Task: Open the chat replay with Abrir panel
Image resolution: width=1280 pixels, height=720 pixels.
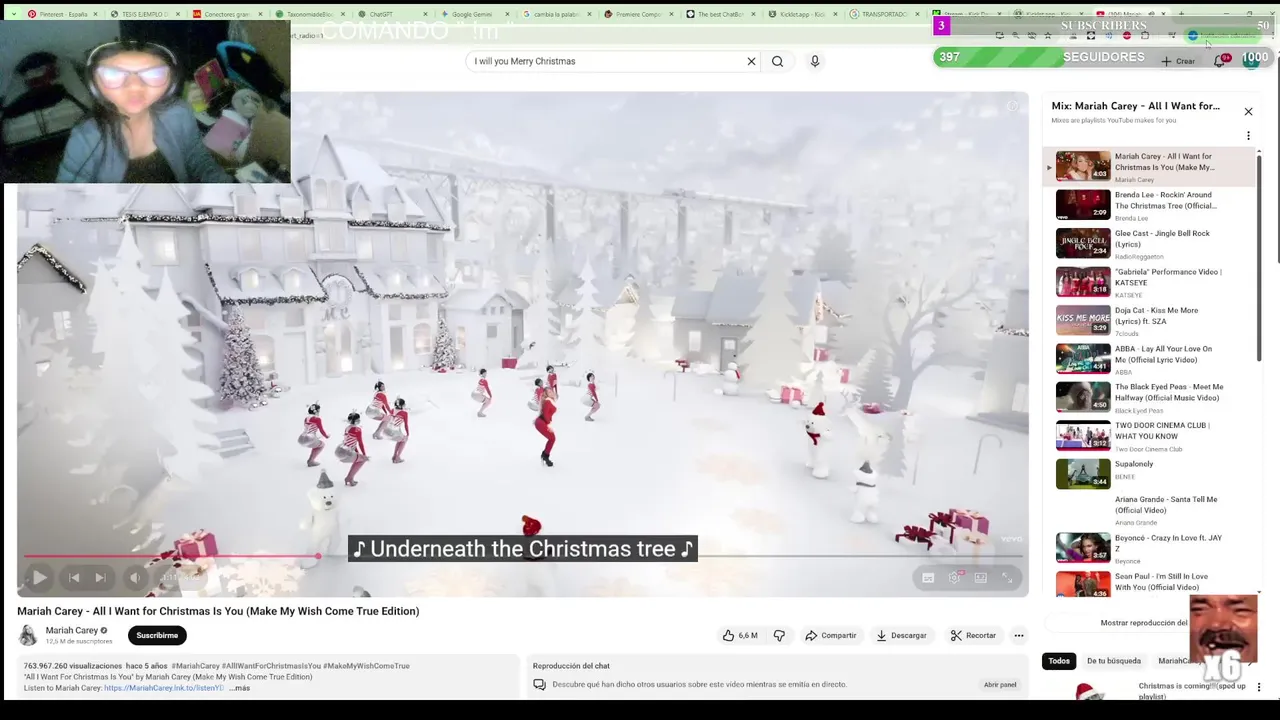Action: point(1000,685)
